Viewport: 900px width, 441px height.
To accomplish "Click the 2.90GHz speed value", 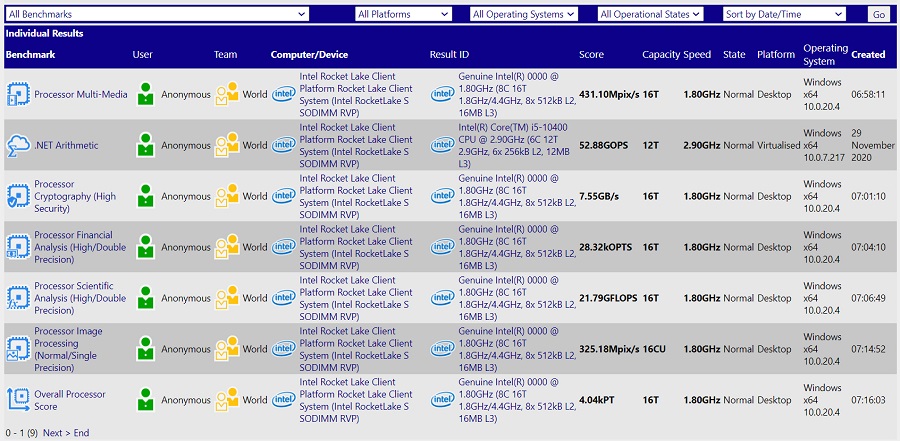I will pyautogui.click(x=701, y=145).
